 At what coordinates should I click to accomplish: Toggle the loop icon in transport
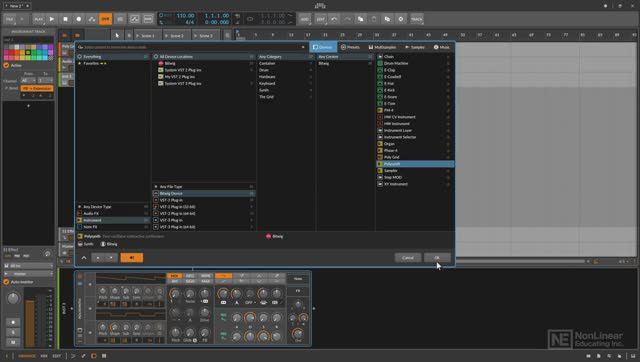pyautogui.click(x=250, y=19)
